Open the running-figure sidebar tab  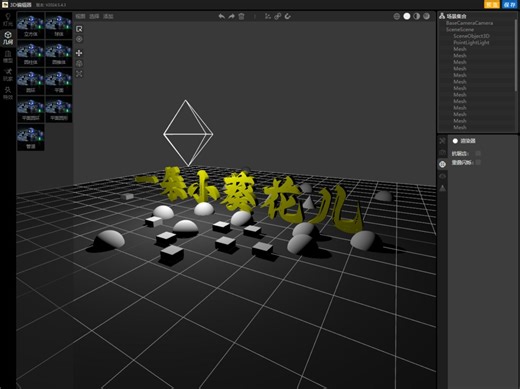click(8, 75)
